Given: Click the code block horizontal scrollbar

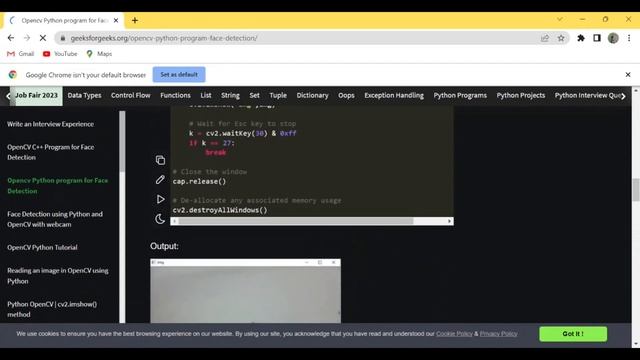Looking at the screenshot, I should pyautogui.click(x=296, y=221).
